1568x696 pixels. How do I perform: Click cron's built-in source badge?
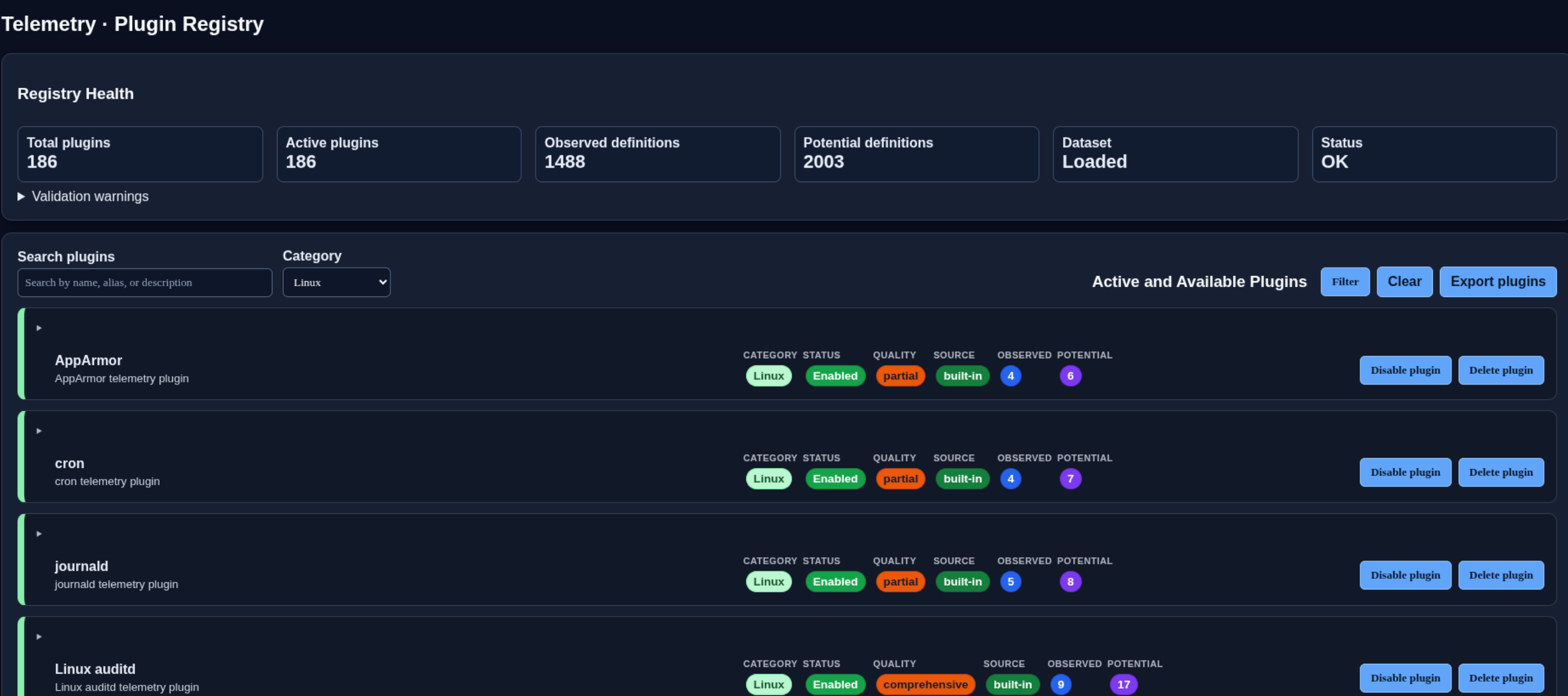(962, 479)
